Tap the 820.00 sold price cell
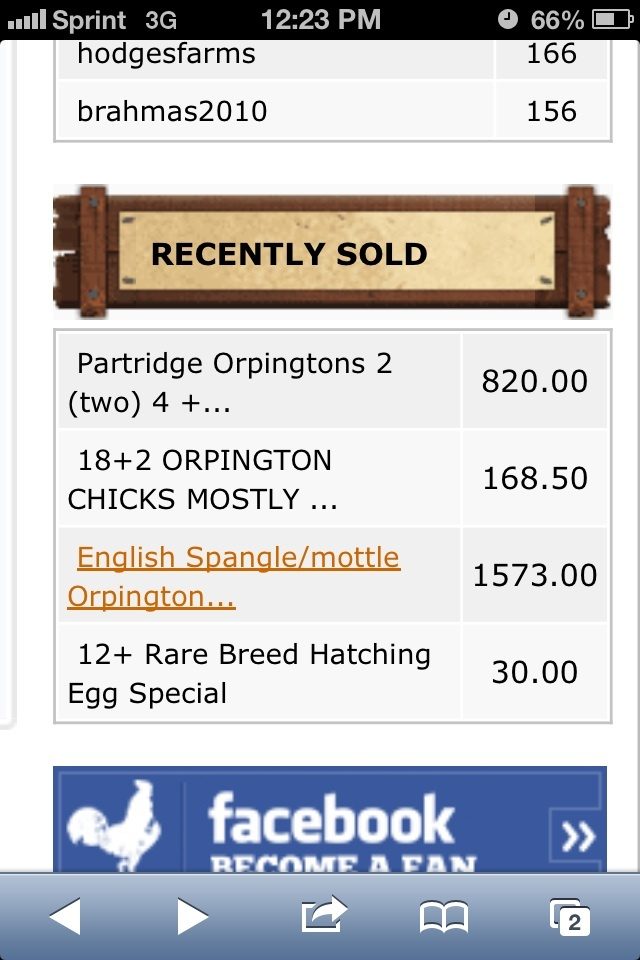The width and height of the screenshot is (640, 960). tap(535, 382)
